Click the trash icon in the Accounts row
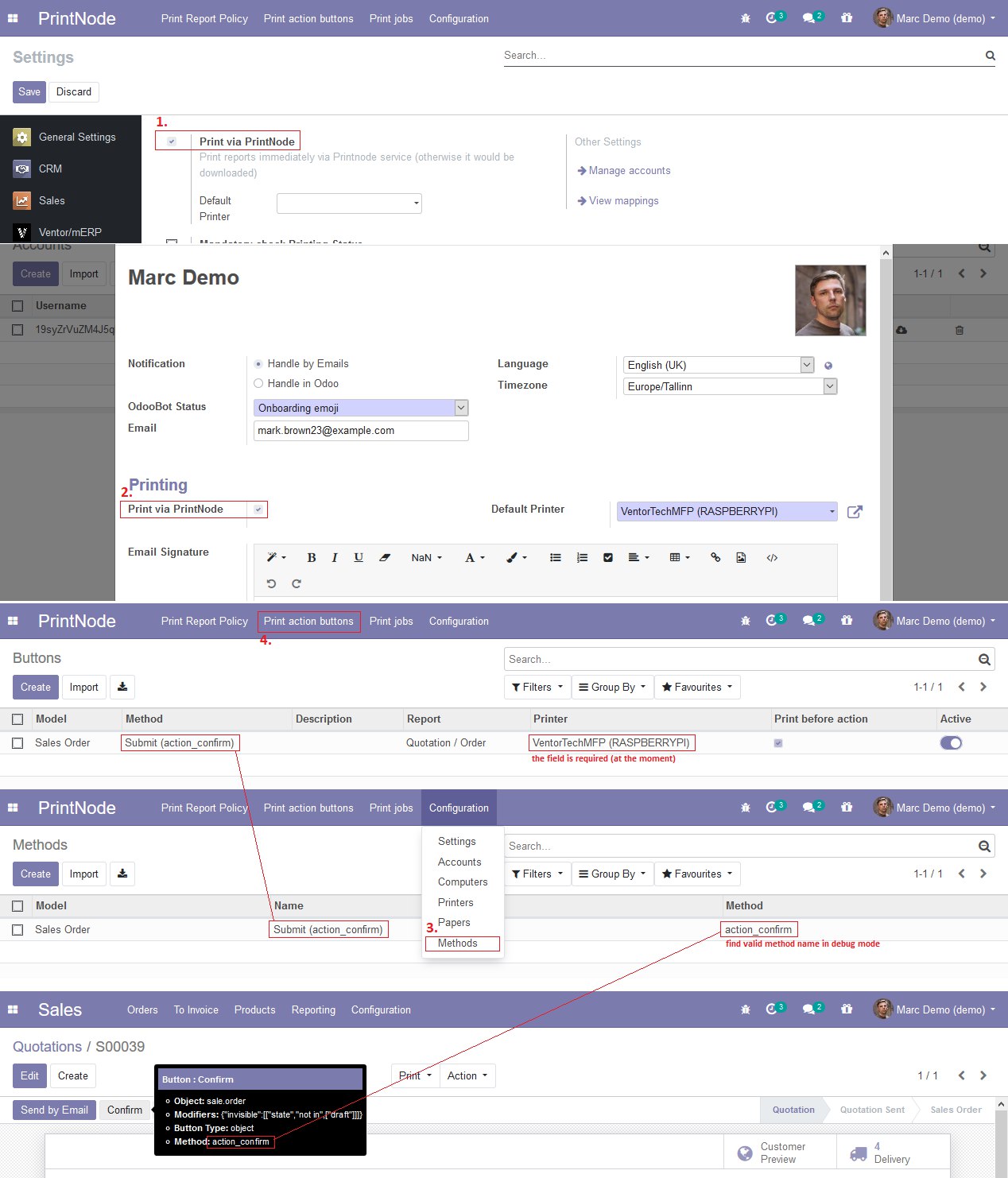The image size is (1008, 1178). [x=960, y=330]
